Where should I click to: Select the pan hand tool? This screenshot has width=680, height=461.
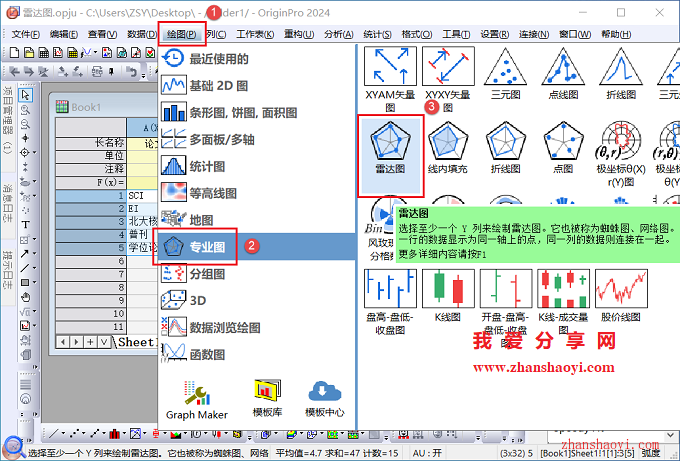25,297
